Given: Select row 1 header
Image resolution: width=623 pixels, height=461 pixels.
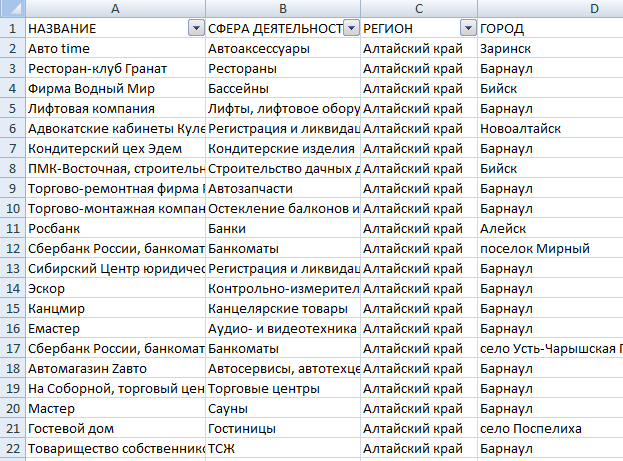Looking at the screenshot, I should click(12, 28).
